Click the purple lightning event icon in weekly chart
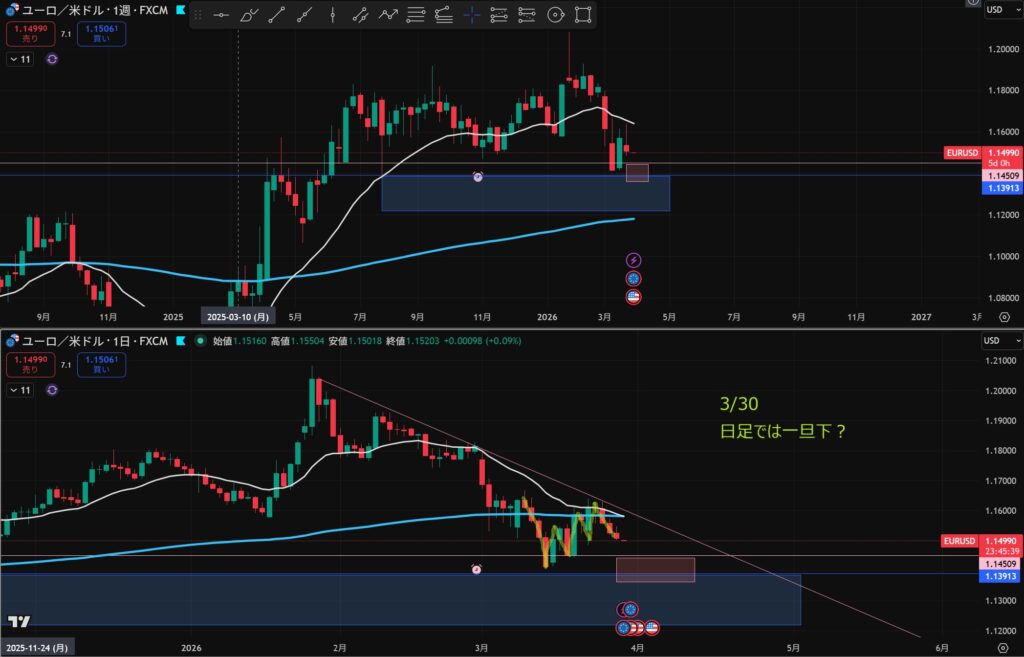Viewport: 1024px width, 657px height. tap(632, 260)
